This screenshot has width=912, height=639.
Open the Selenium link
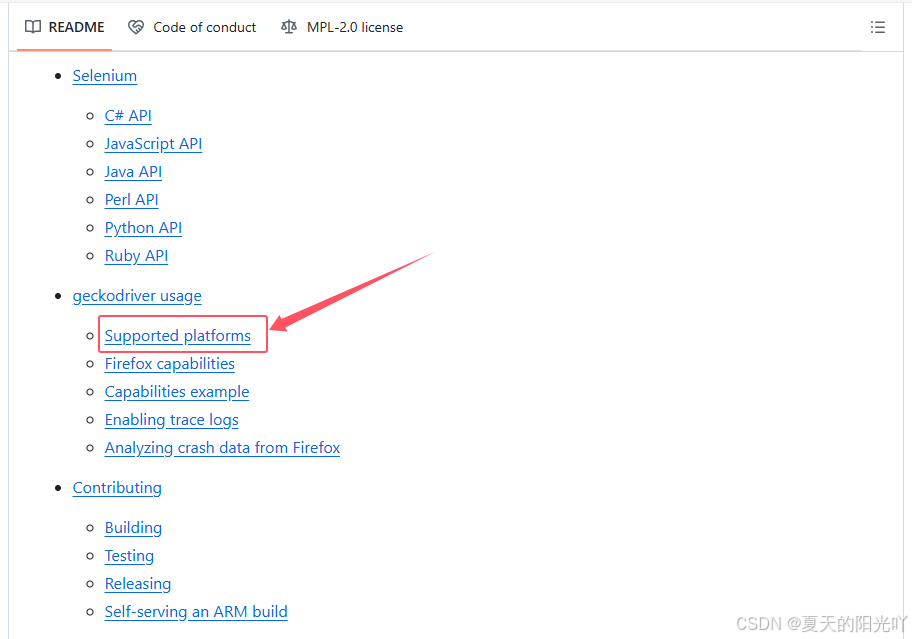click(x=105, y=76)
